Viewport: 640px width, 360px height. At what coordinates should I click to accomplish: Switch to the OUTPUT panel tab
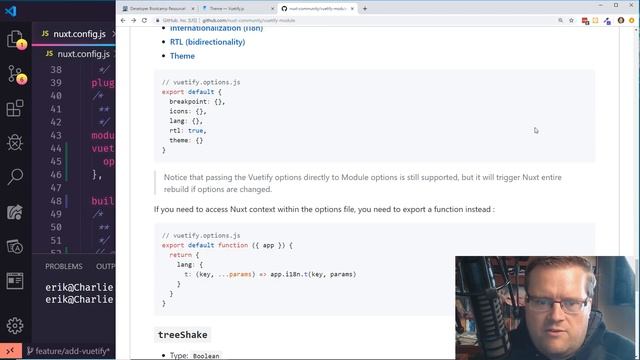105,266
